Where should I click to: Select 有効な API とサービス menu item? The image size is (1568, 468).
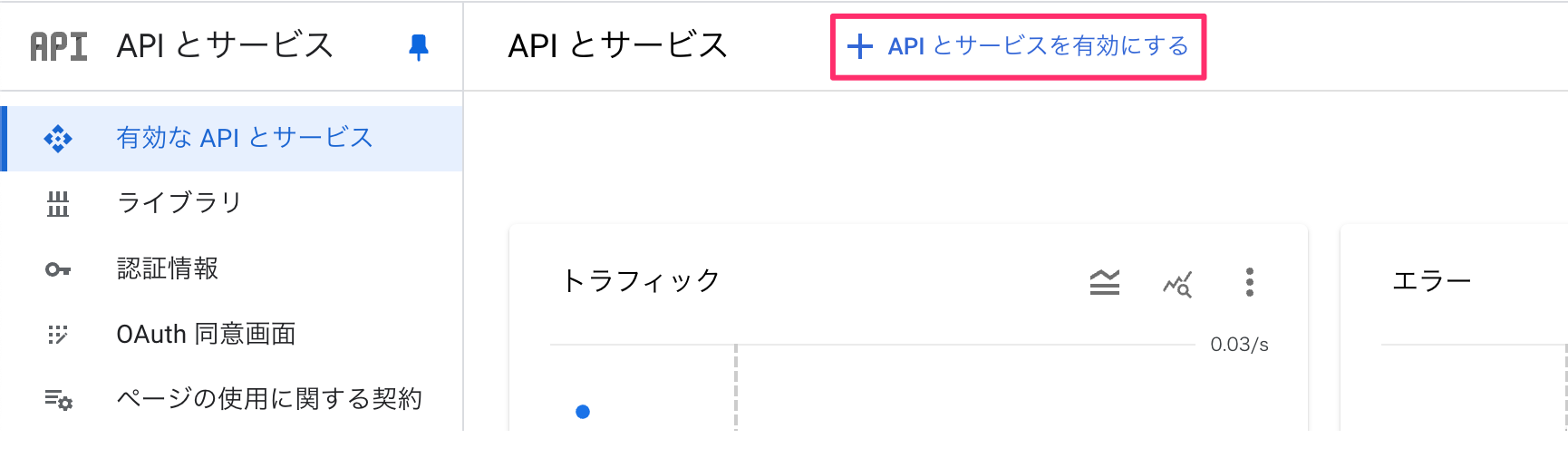(x=232, y=139)
